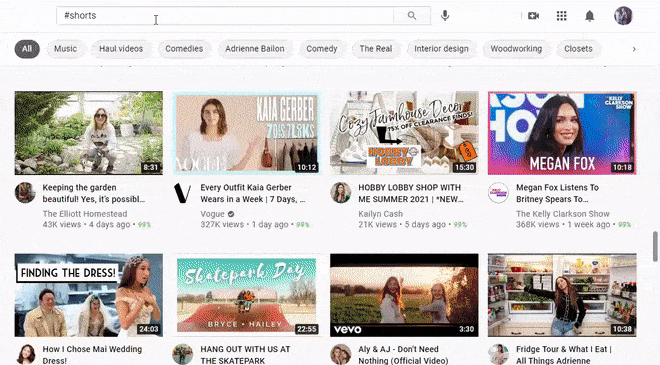Visit The Kelly Clarkson Show channel name
This screenshot has height=365, width=660.
[x=563, y=214]
